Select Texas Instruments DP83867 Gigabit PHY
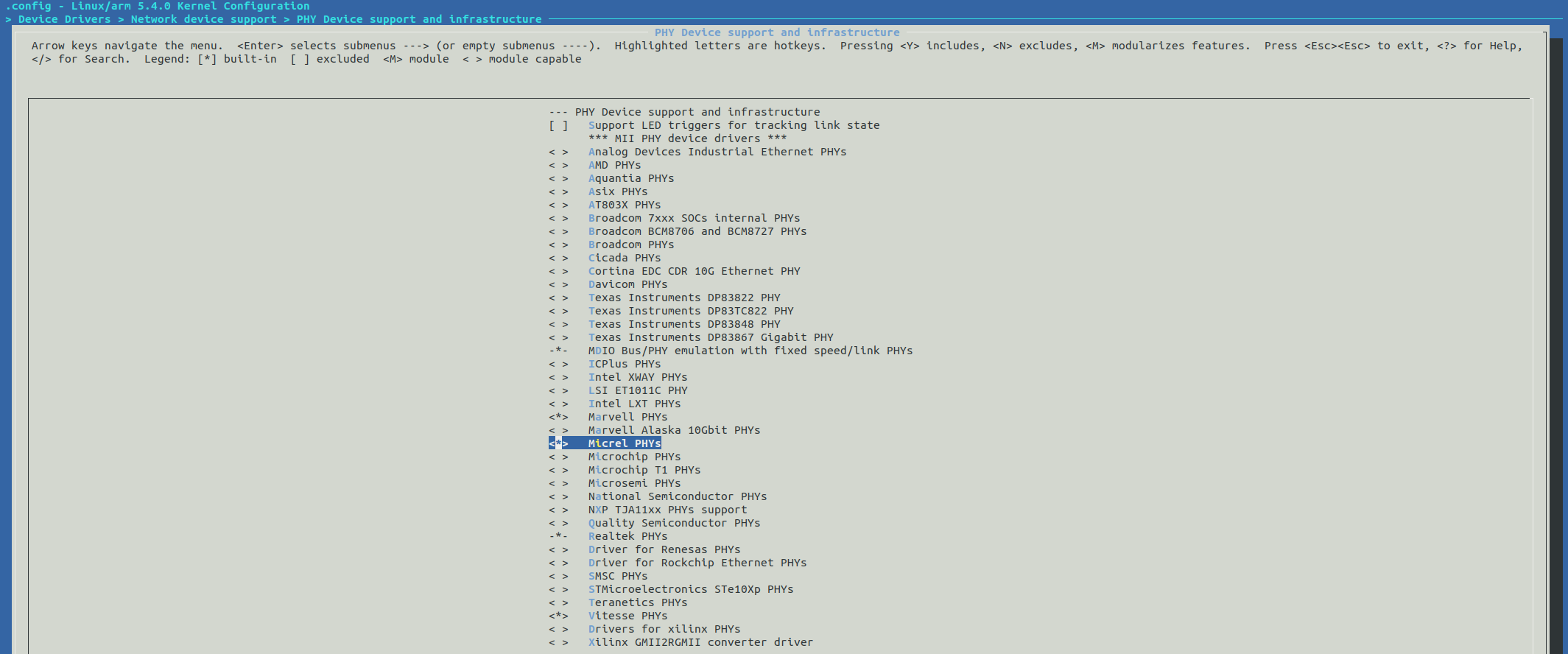The height and width of the screenshot is (654, 1568). (691, 337)
